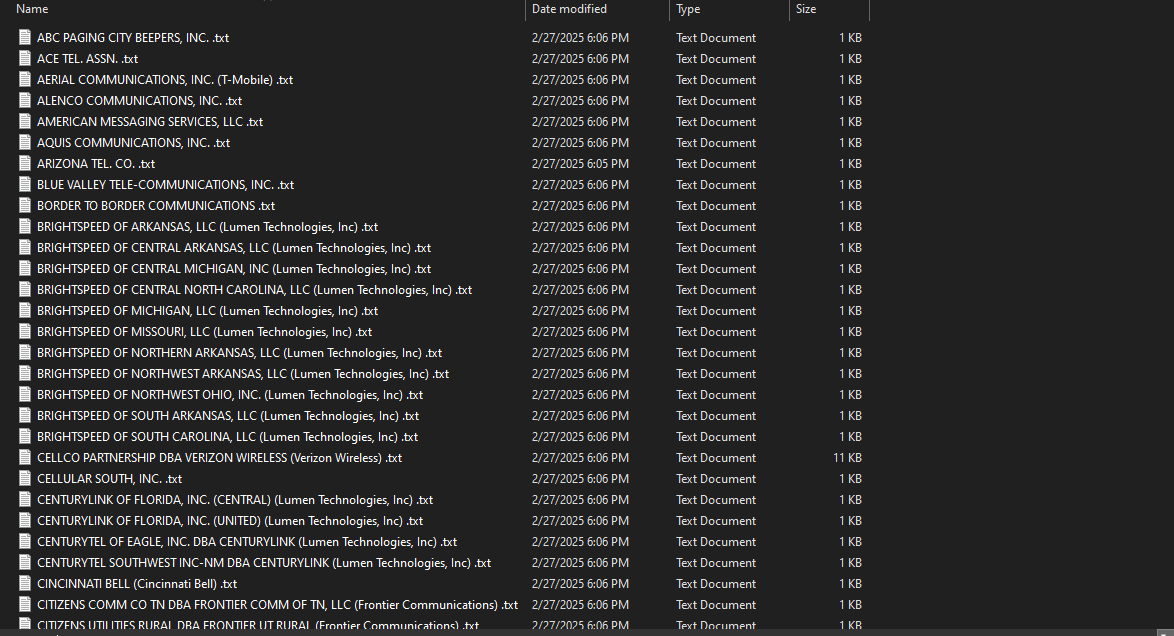This screenshot has width=1174, height=636.
Task: Click the file icon for BRIGHTSPEED OF ARKANSAS, LLC
Action: coord(25,225)
